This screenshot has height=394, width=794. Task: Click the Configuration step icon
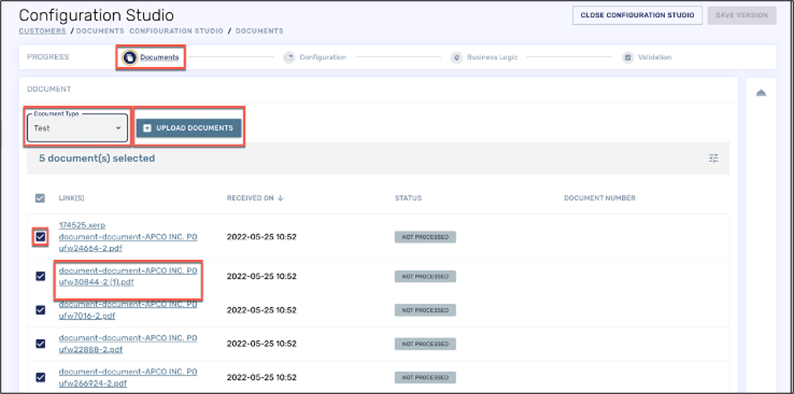[x=289, y=57]
